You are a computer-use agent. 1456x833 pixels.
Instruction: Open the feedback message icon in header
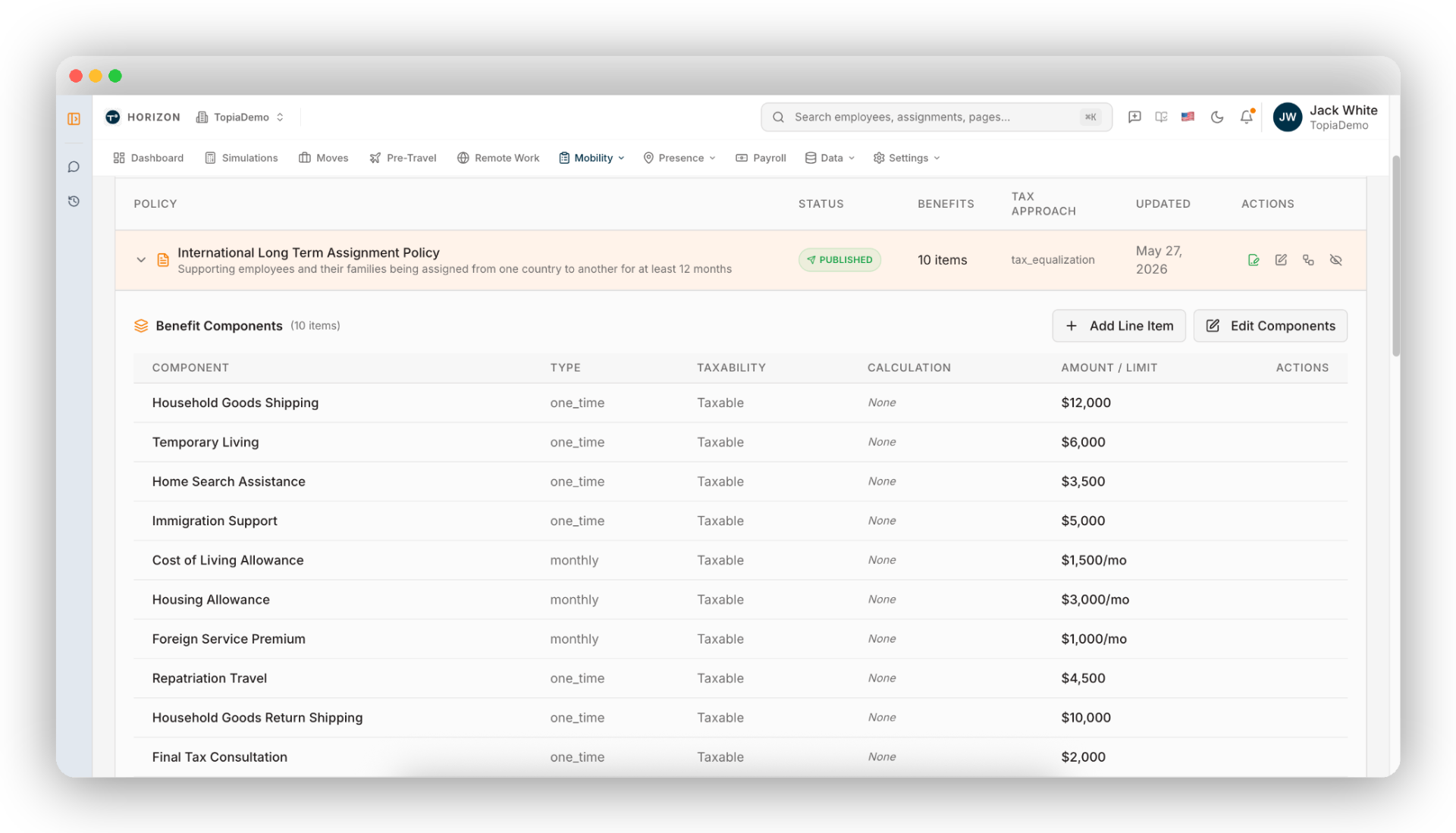coord(1134,117)
